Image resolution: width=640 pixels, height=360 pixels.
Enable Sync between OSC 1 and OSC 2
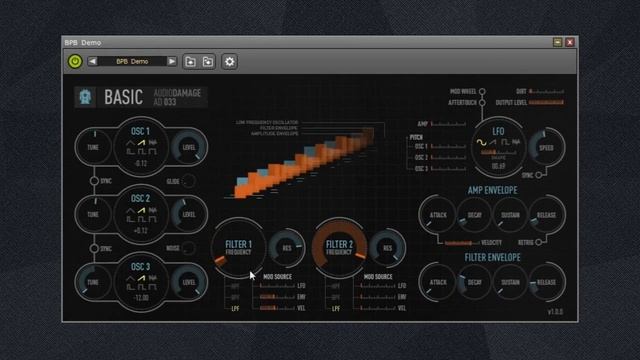pyautogui.click(x=94, y=181)
